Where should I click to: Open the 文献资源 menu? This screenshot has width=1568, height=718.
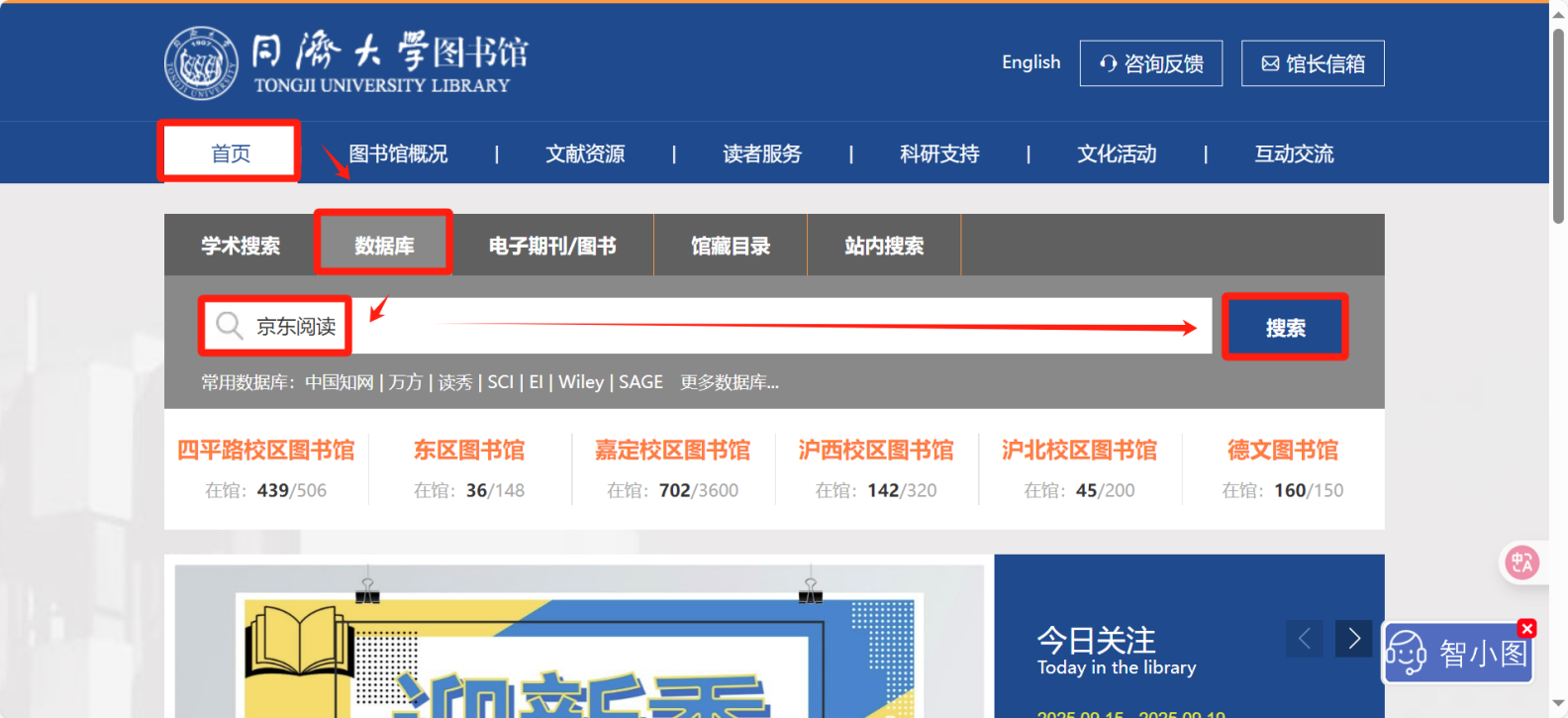[x=585, y=154]
